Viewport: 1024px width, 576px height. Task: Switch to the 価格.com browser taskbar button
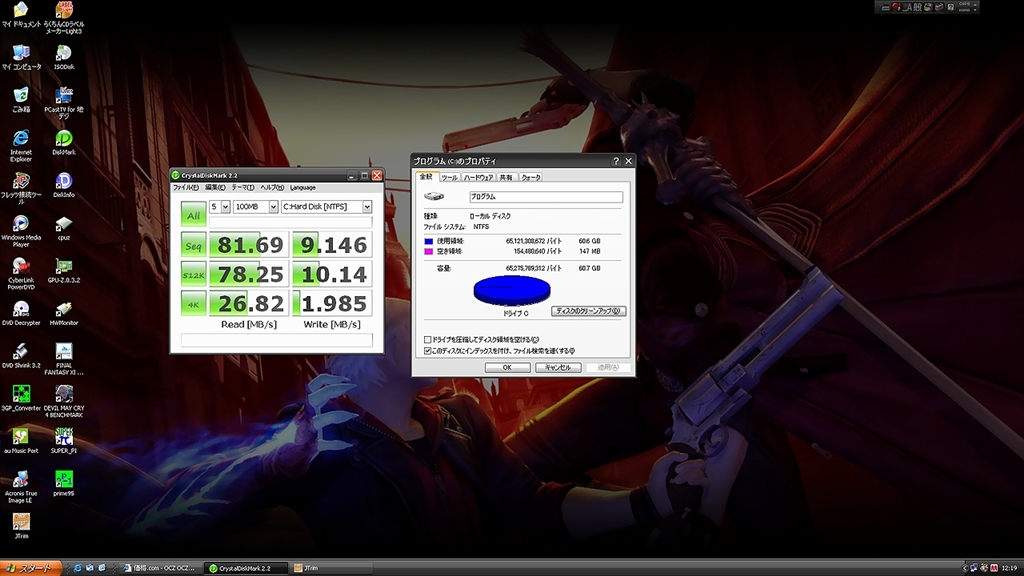point(161,568)
